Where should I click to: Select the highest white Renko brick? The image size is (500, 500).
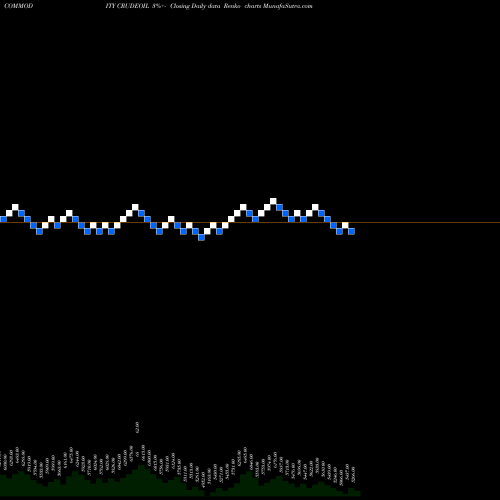click(x=273, y=201)
